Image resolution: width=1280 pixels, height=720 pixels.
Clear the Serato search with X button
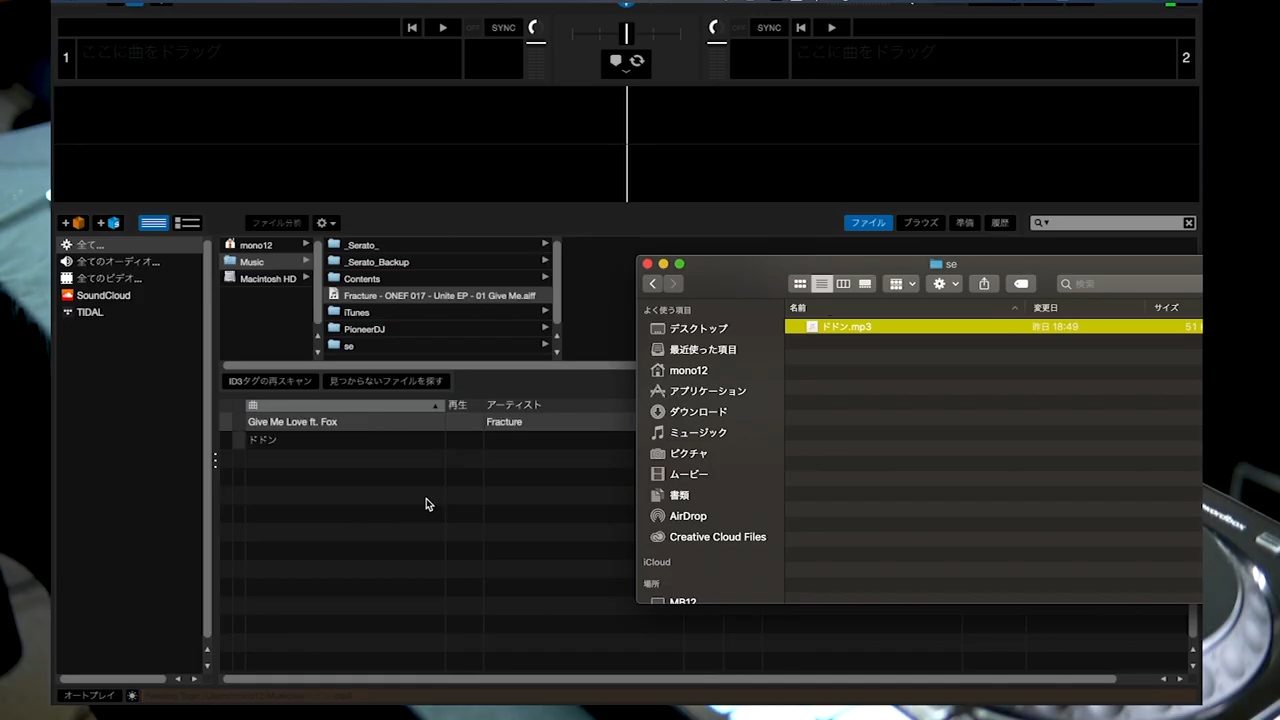click(1188, 223)
